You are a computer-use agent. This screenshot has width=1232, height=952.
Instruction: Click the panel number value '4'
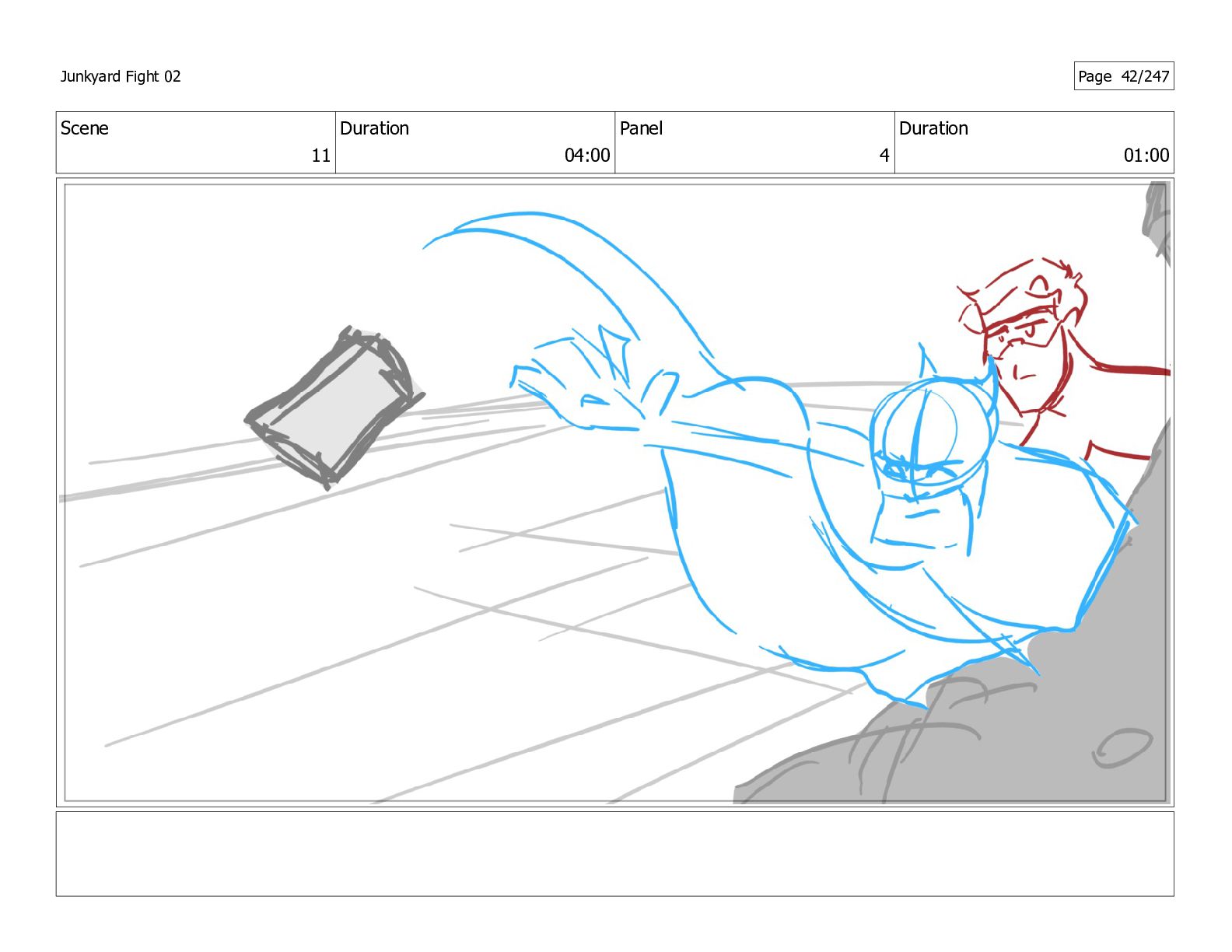pos(884,156)
